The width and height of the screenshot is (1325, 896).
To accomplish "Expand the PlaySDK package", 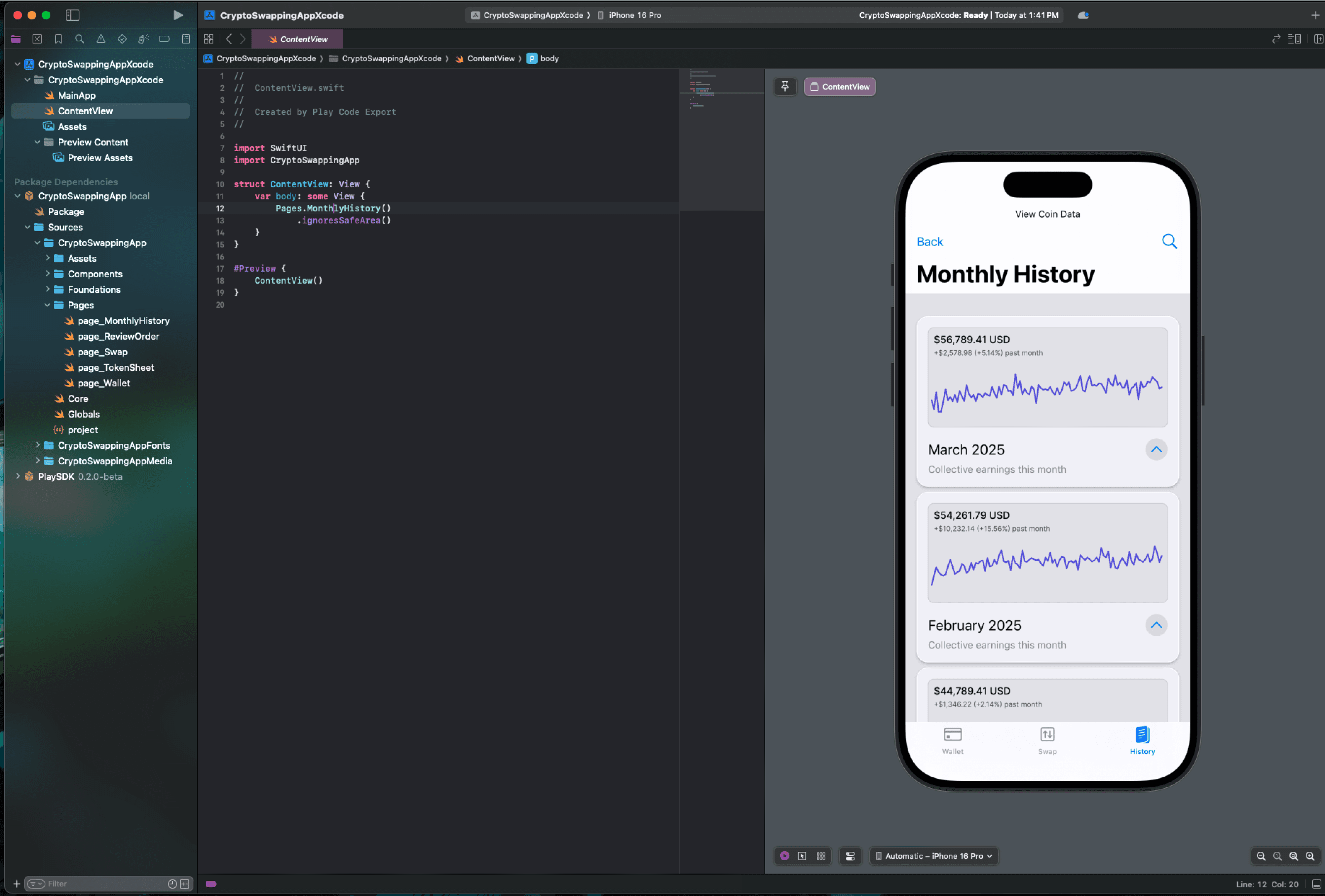I will 18,476.
